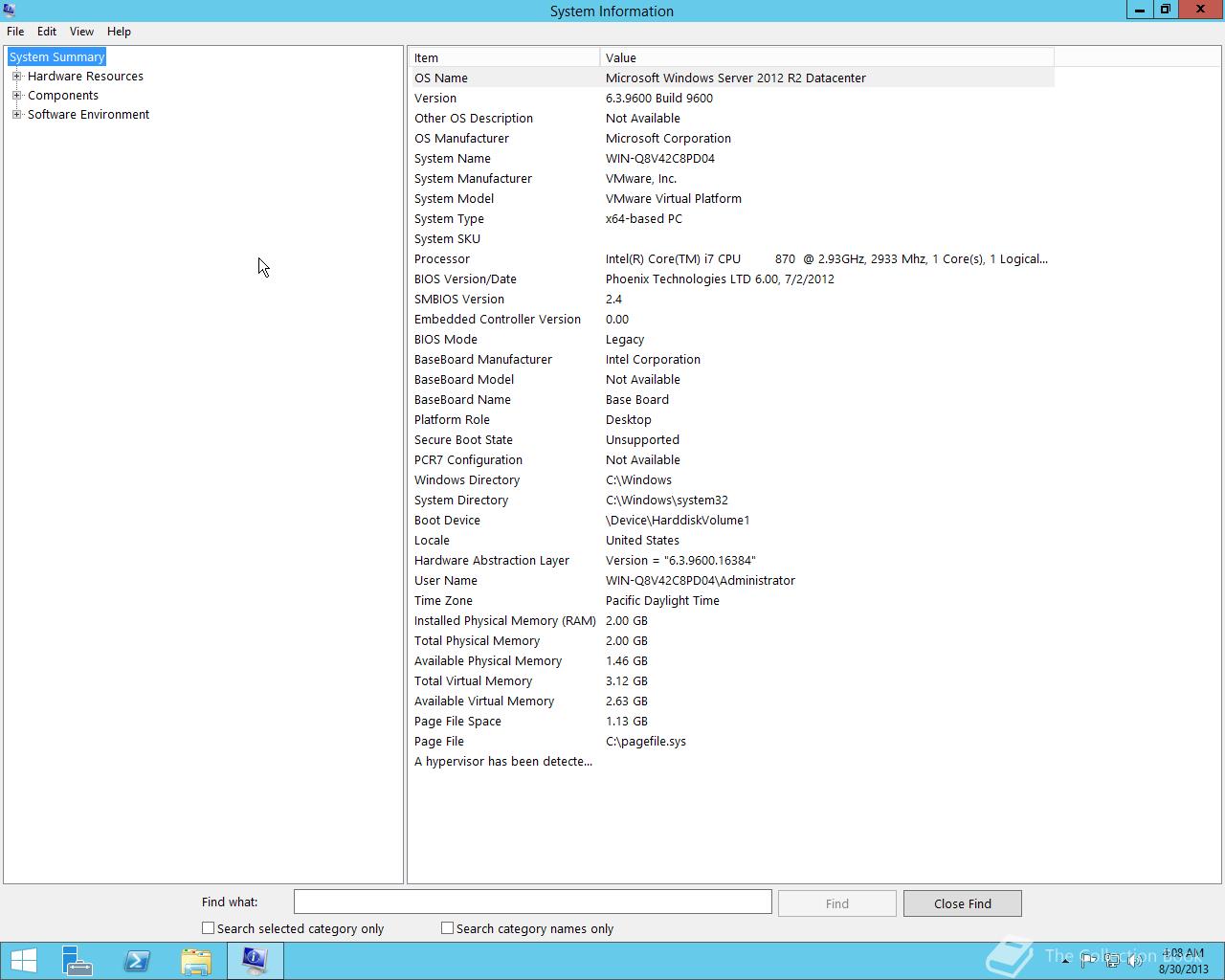Select hypervisor has been detected row
Screen dimensions: 1225x980
[732, 761]
